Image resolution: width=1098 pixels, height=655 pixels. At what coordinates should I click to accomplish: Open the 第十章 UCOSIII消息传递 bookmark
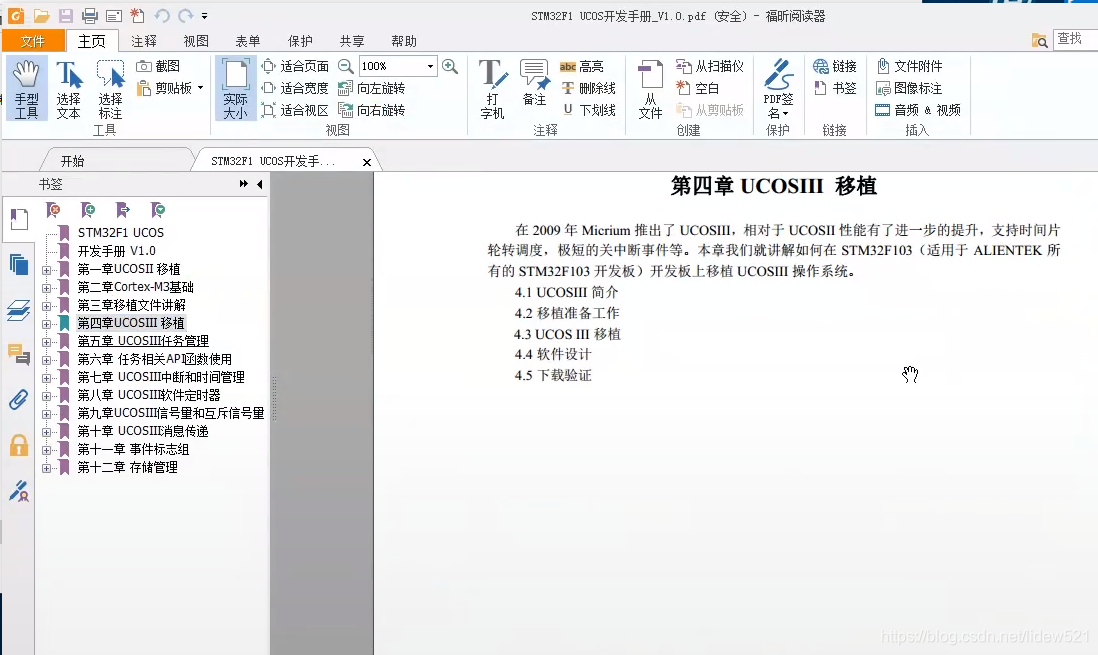click(143, 431)
